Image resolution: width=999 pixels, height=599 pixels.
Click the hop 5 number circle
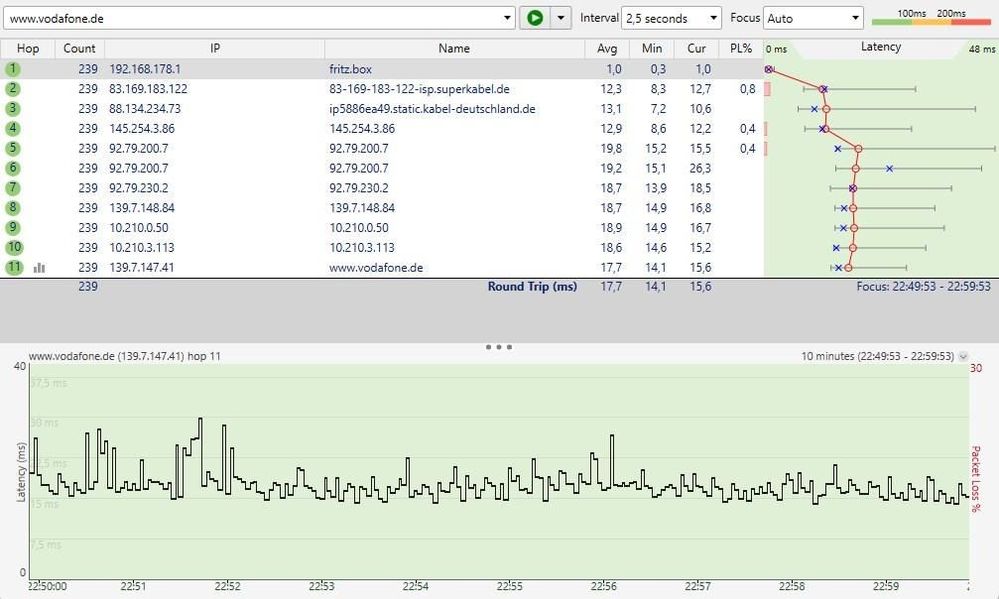click(12, 148)
